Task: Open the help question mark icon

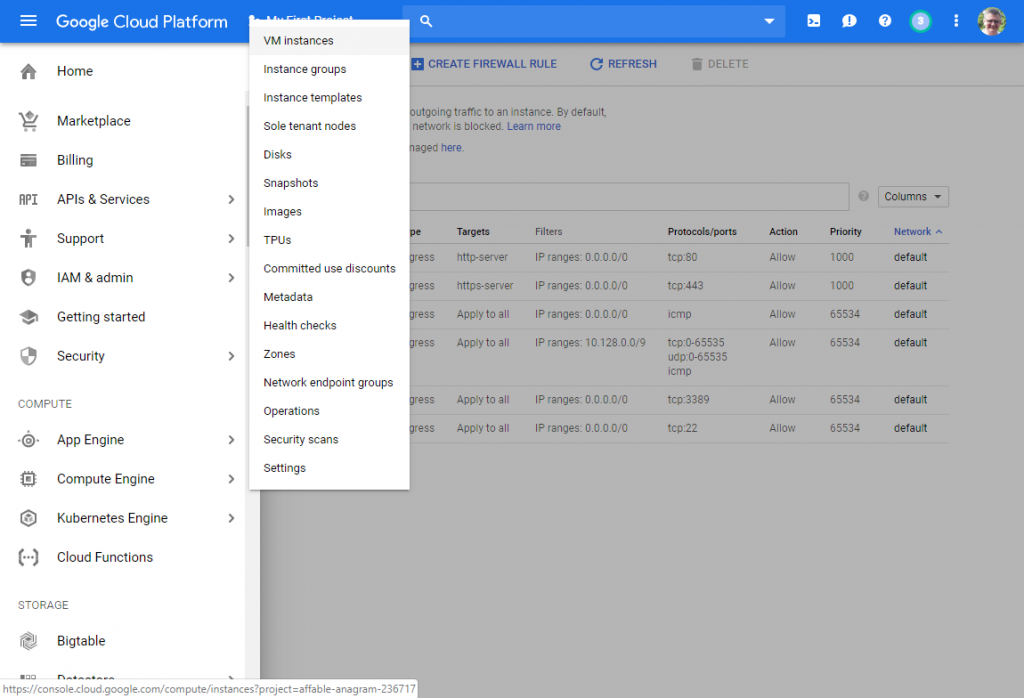Action: click(x=885, y=21)
